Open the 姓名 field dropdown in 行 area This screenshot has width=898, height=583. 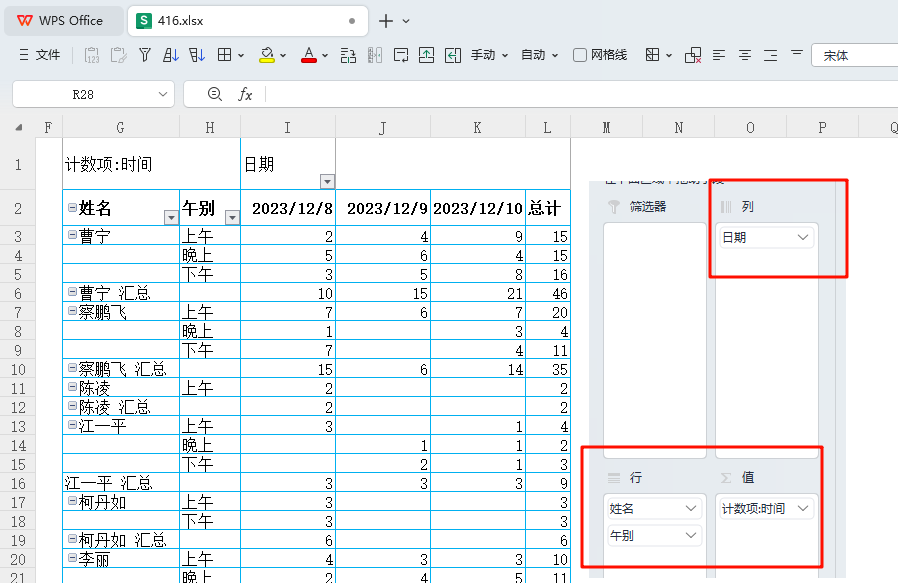[691, 508]
